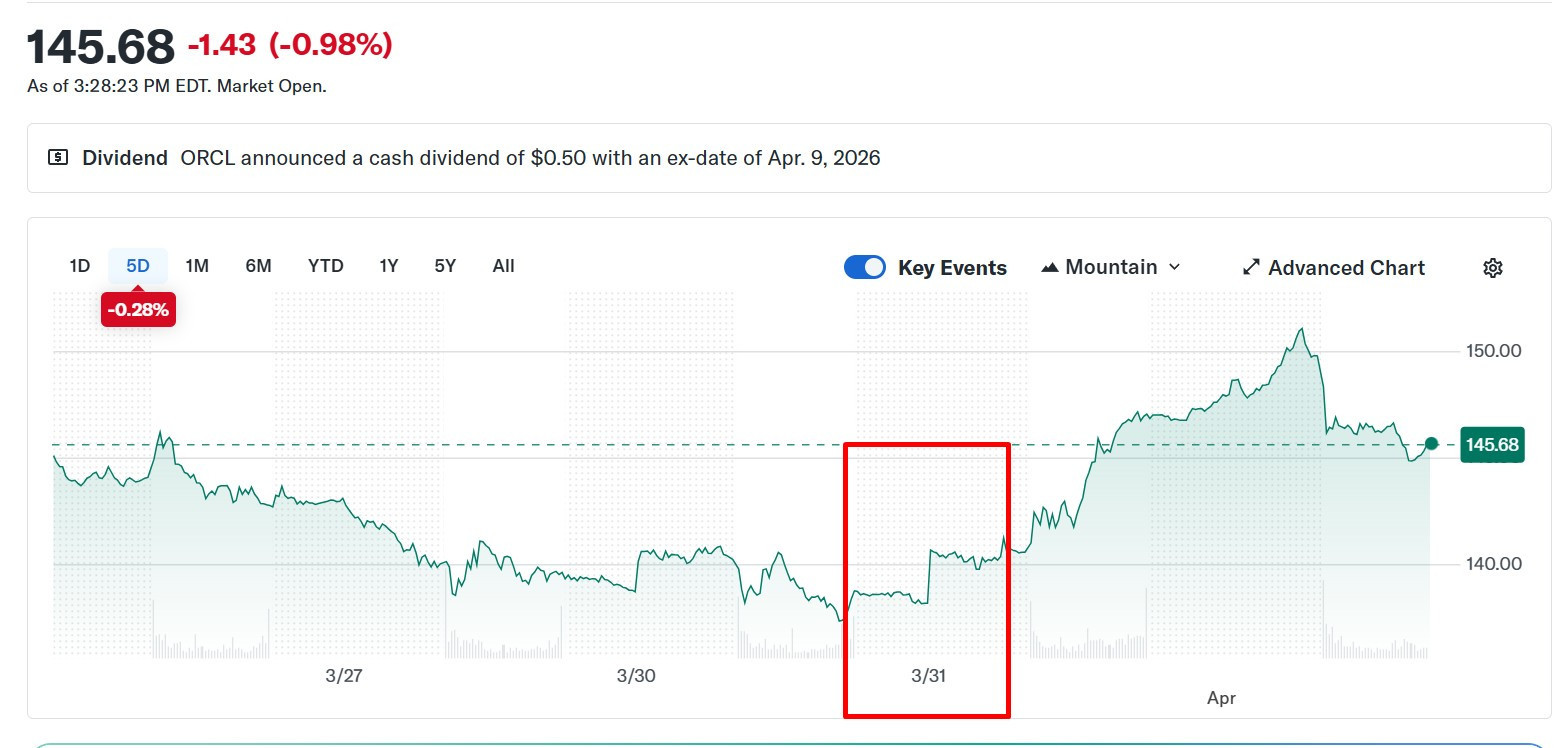Choose the 5Y time range

[x=445, y=266]
